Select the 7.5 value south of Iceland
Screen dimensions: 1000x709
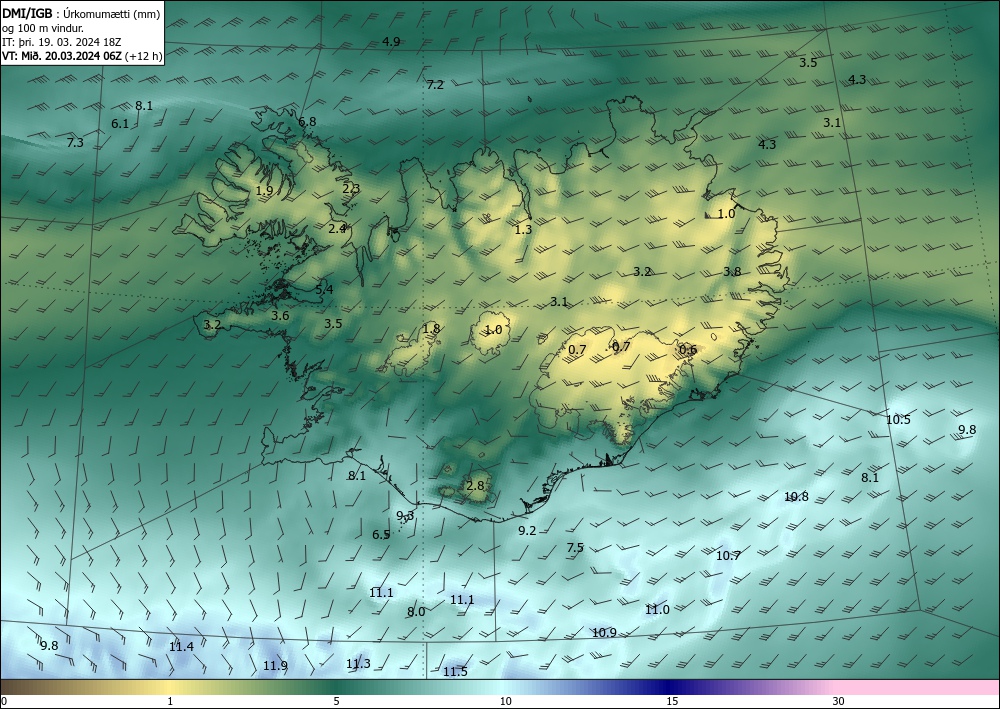[575, 547]
